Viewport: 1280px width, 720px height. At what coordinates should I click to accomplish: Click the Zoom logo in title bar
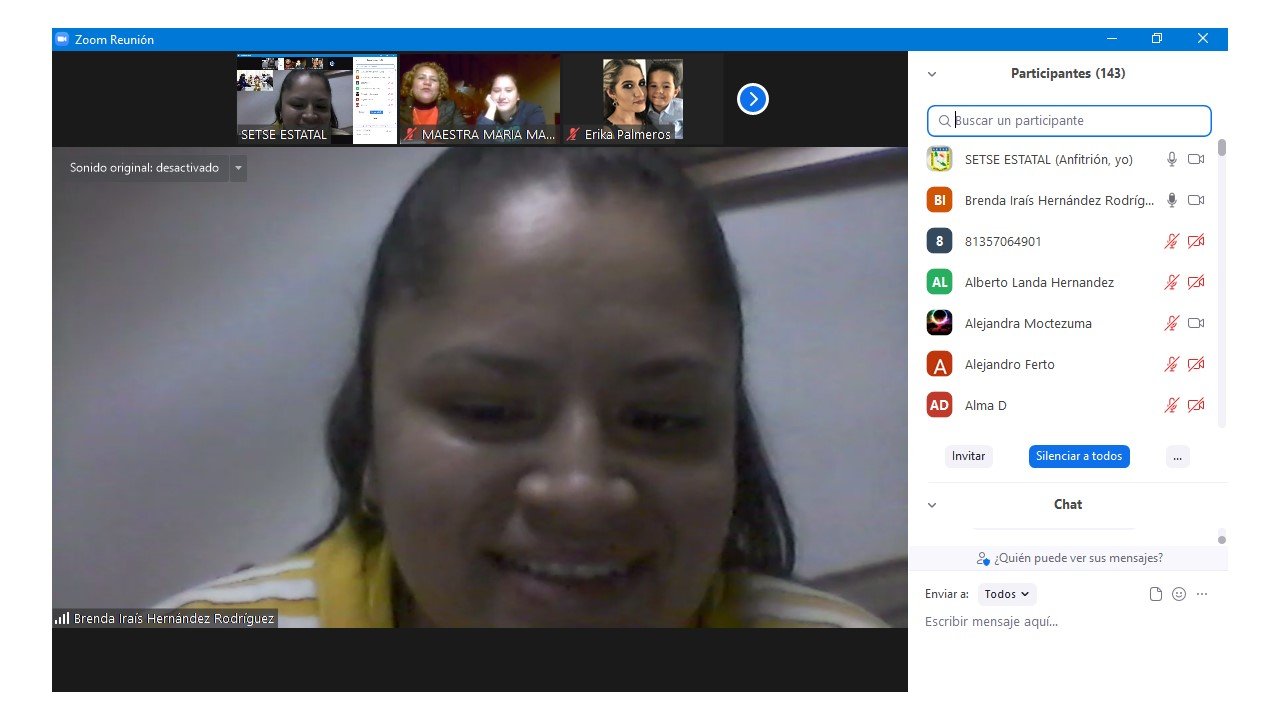coord(62,39)
